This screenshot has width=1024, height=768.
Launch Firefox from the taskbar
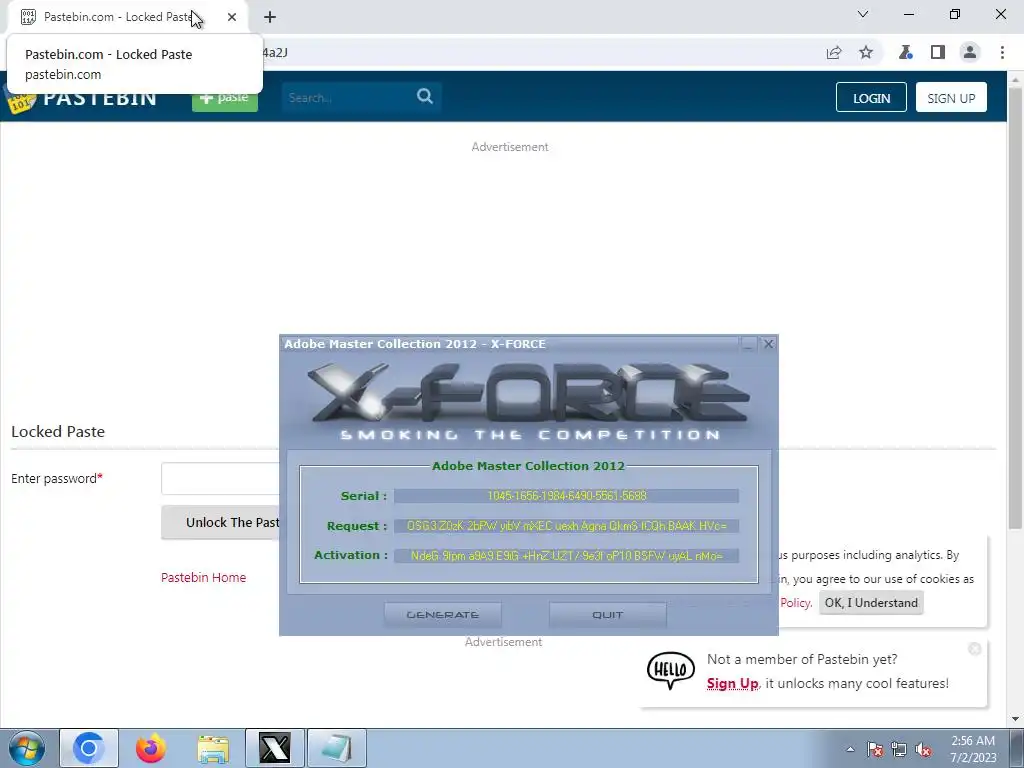(x=150, y=748)
